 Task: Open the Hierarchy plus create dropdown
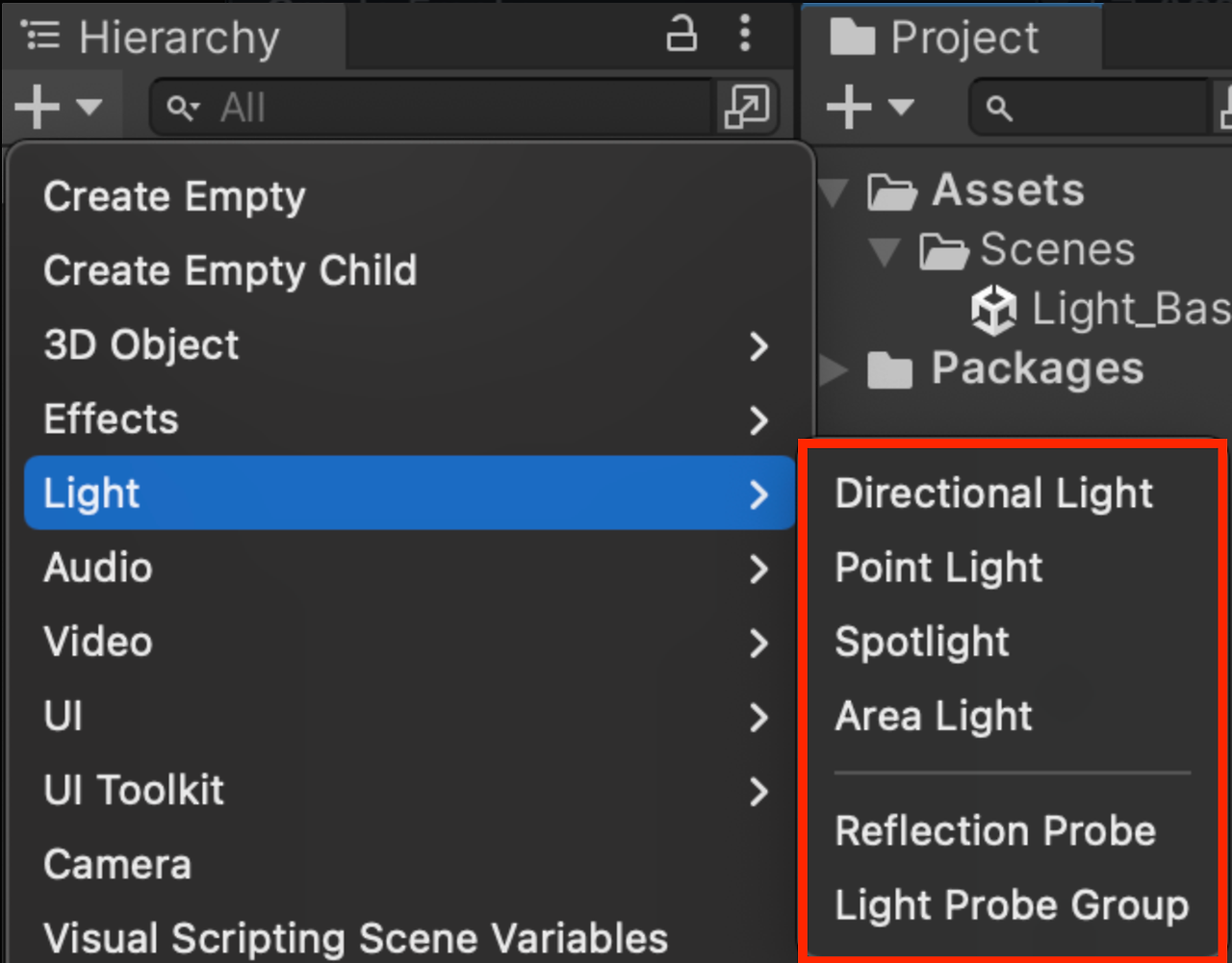(x=60, y=106)
